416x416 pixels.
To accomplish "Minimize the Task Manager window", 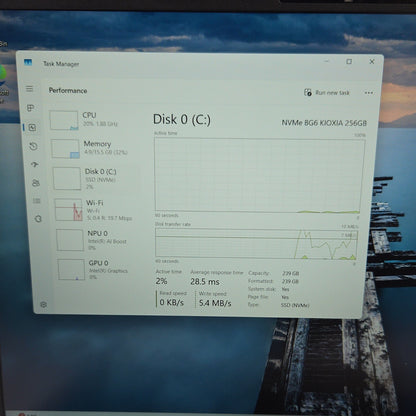I will (x=327, y=61).
